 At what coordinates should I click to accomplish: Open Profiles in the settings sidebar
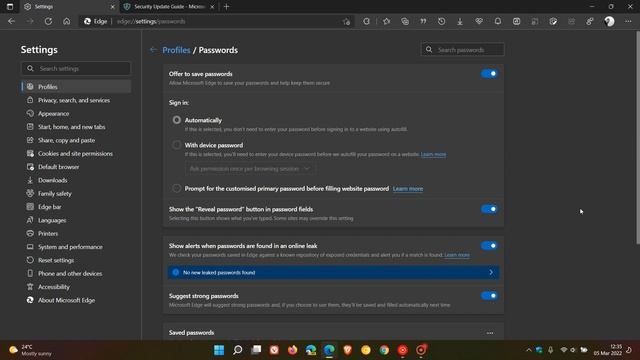click(x=76, y=87)
